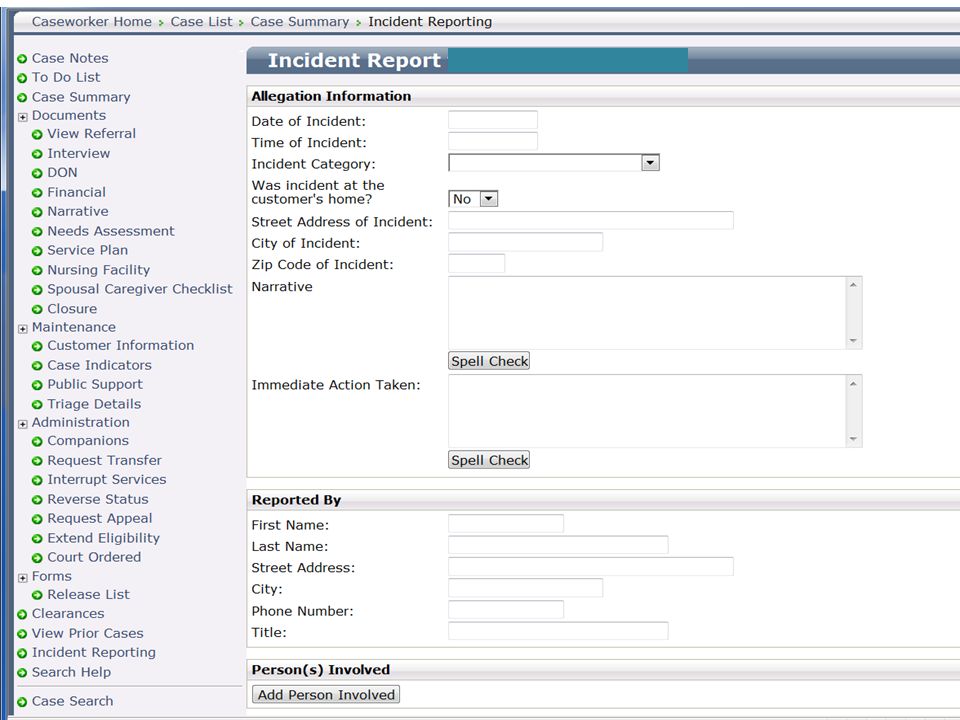Click the Time of Incident field
Image resolution: width=960 pixels, height=720 pixels.
coord(493,141)
